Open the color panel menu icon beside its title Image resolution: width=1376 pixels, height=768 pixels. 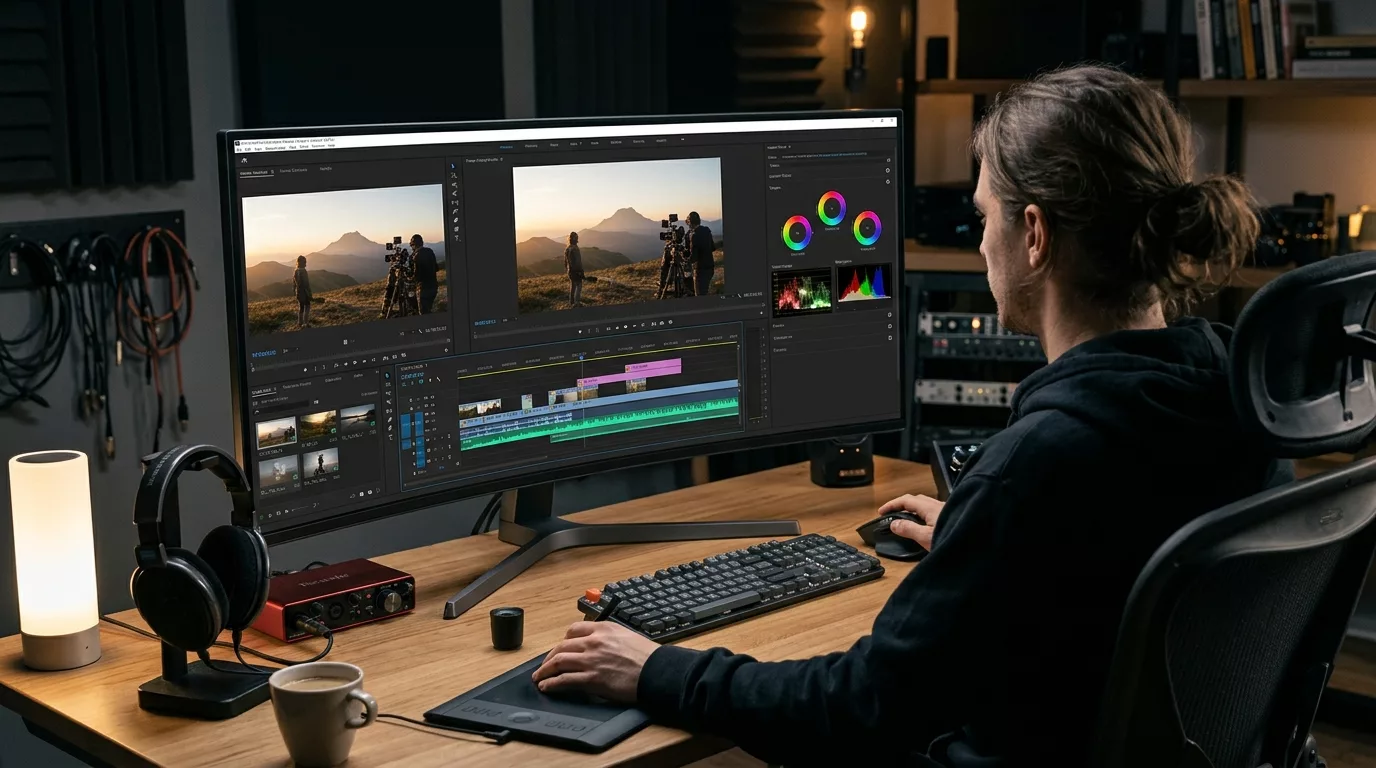(790, 147)
